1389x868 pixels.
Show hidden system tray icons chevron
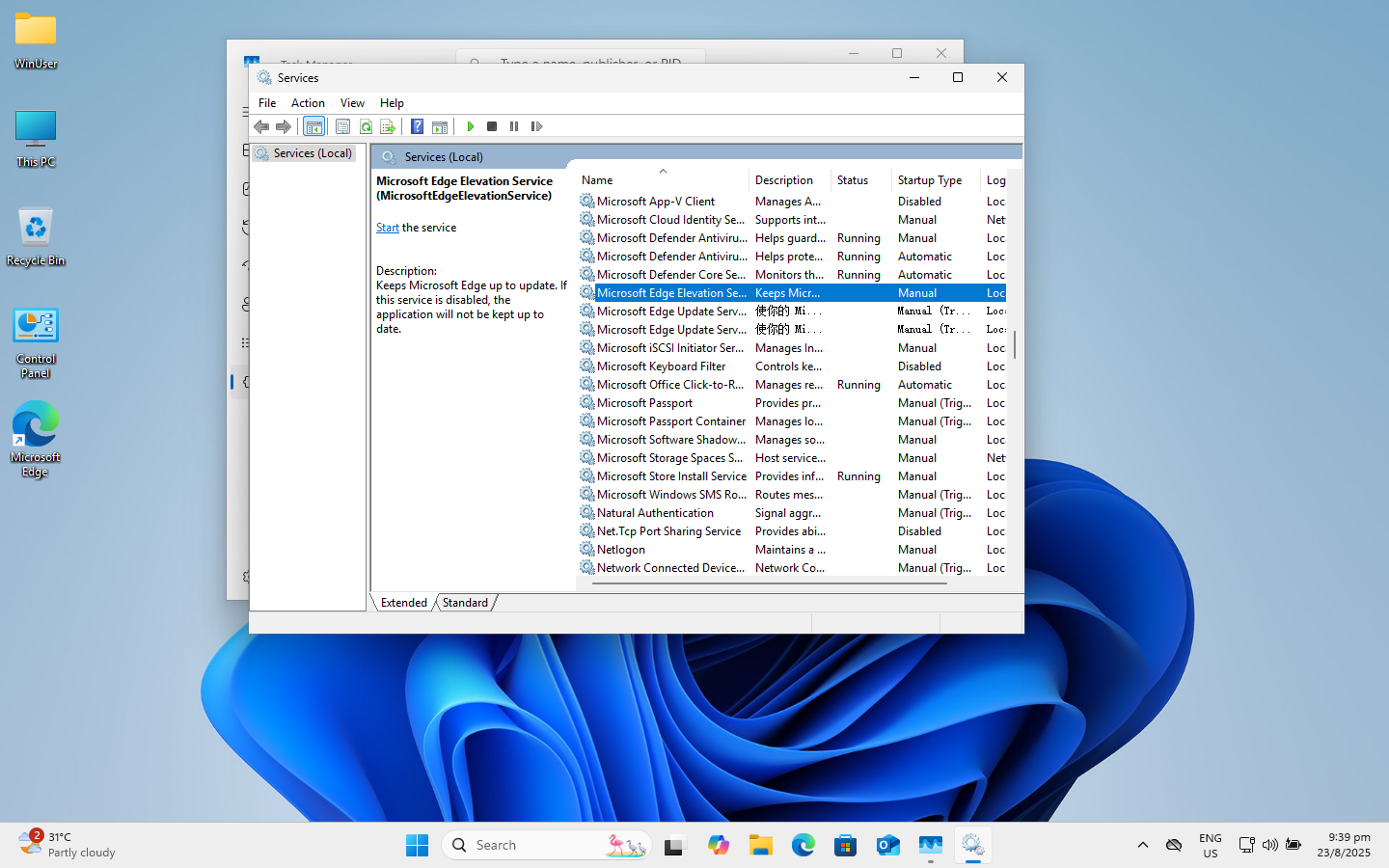(1143, 845)
